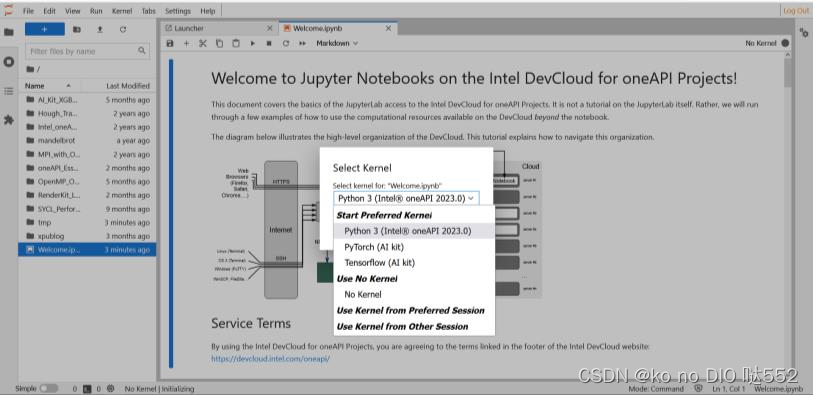The width and height of the screenshot is (813, 395).
Task: Close the Launcher tab
Action: tap(270, 29)
